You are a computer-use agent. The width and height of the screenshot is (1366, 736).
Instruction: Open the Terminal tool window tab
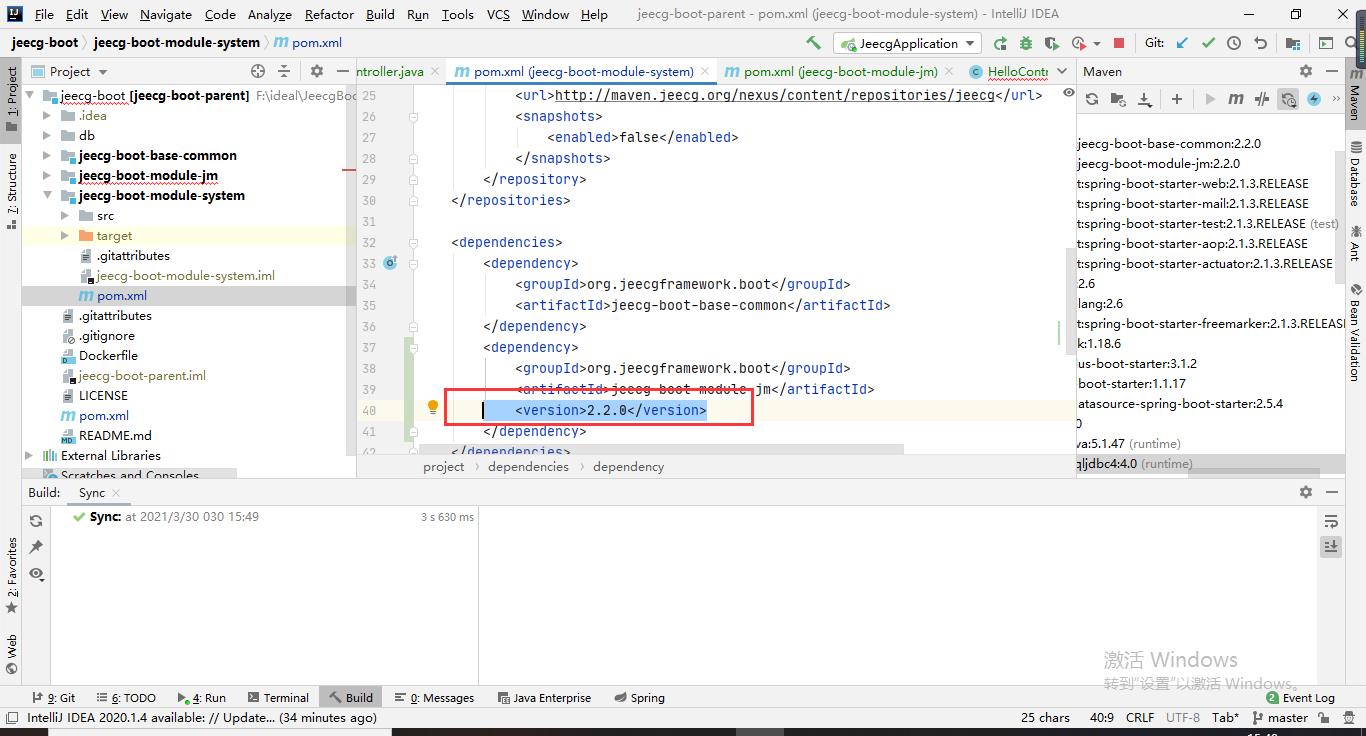click(x=277, y=698)
